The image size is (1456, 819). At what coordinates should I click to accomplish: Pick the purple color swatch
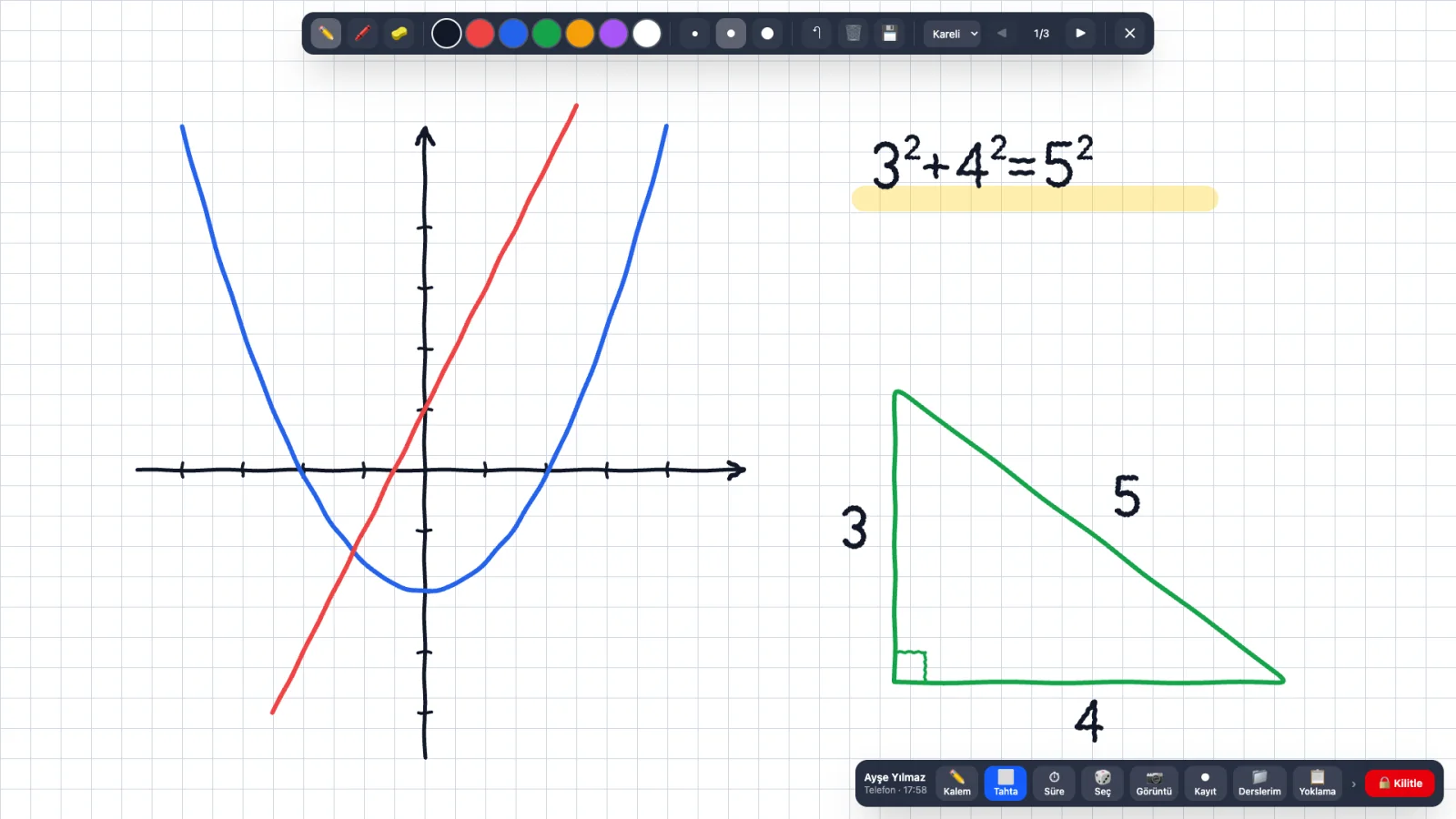point(613,34)
